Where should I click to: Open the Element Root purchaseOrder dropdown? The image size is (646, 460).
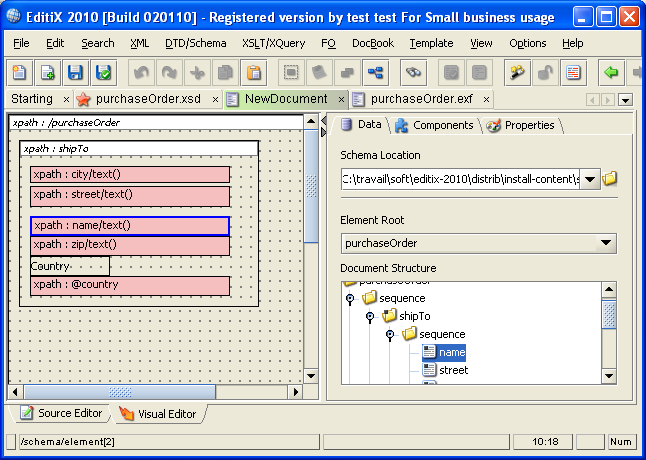pyautogui.click(x=605, y=243)
